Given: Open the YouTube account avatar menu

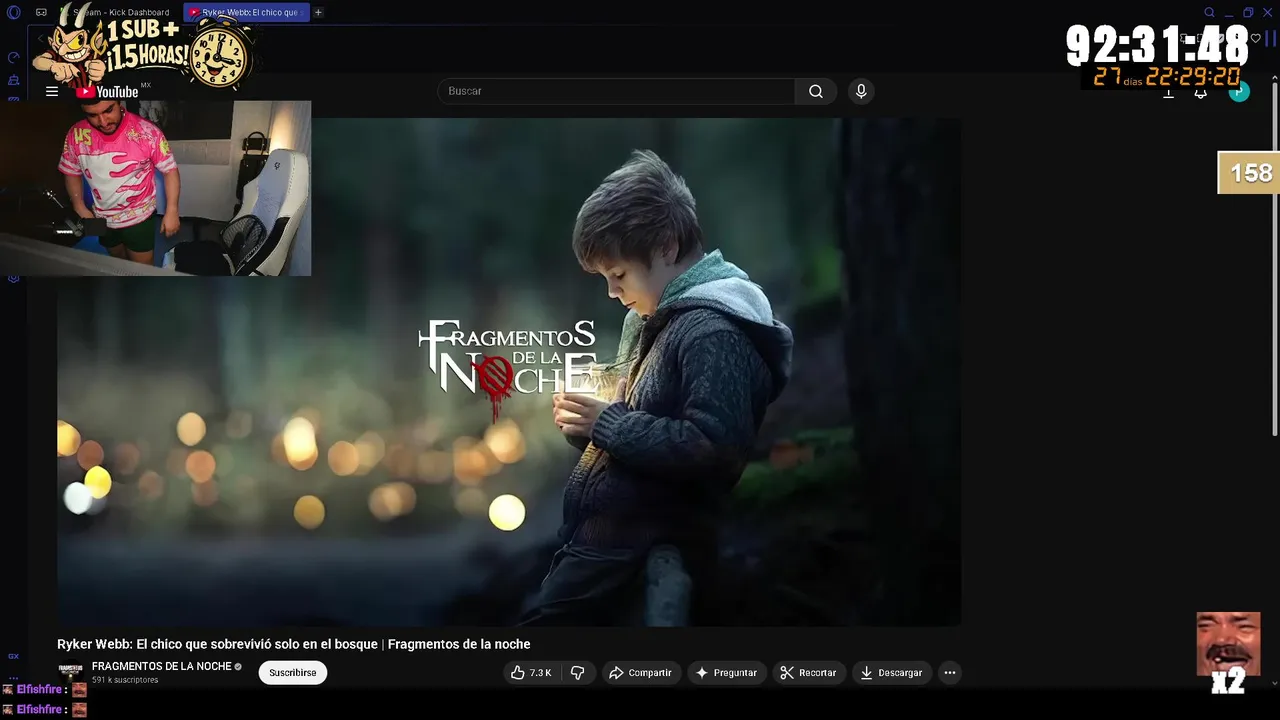Looking at the screenshot, I should click(x=1239, y=91).
